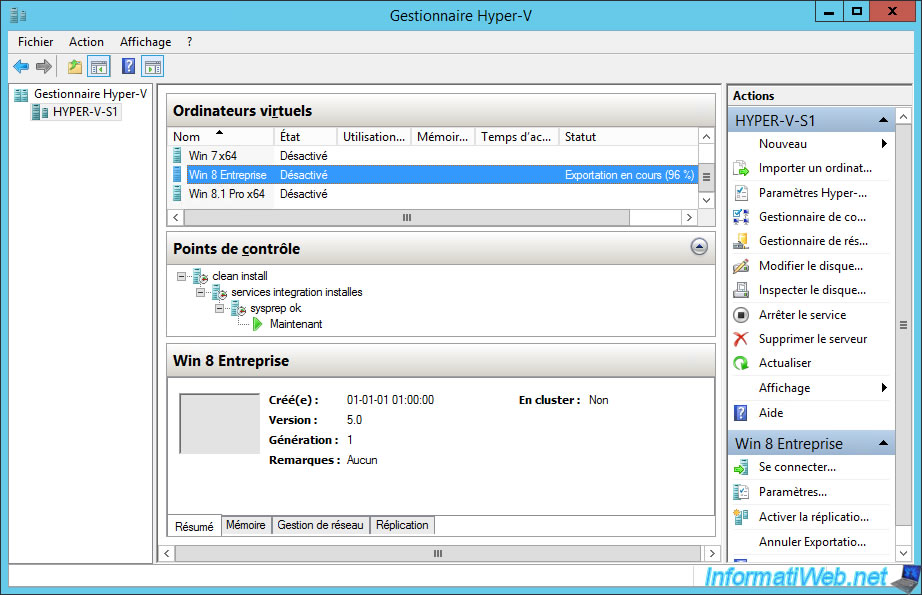Screen dimensions: 922x595
Task: Sort by the Statut column header
Action: pyautogui.click(x=627, y=136)
